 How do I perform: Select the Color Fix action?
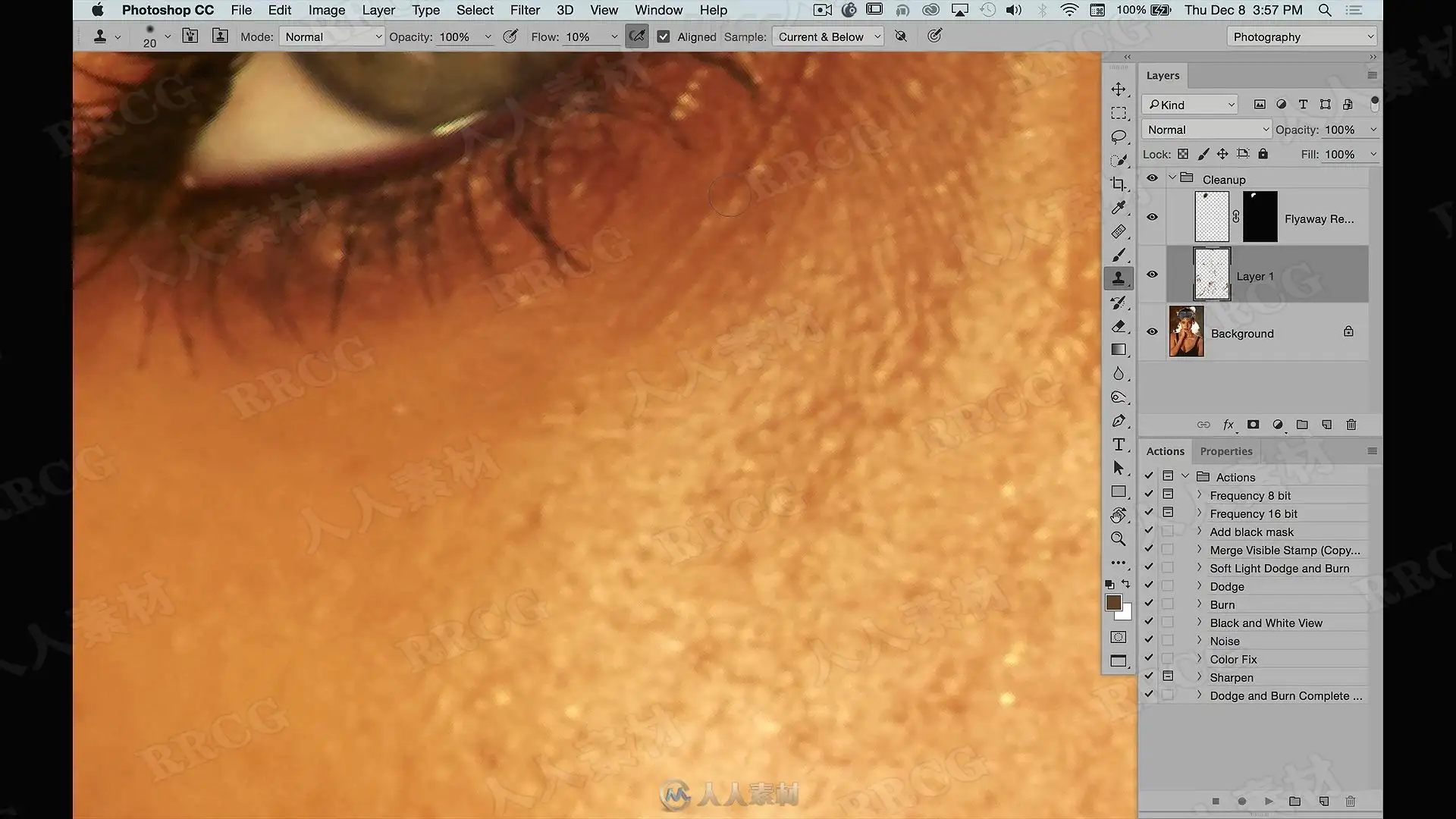coord(1233,659)
